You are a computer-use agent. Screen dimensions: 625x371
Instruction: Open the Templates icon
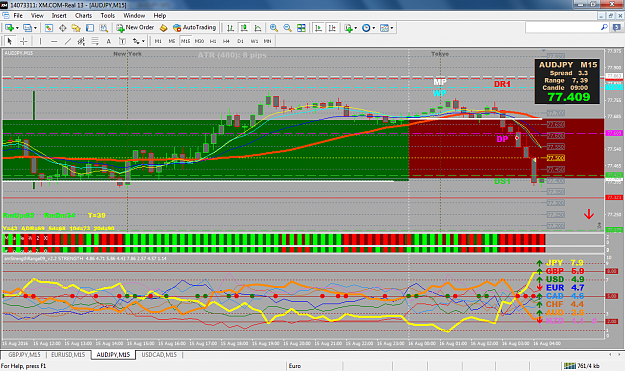pos(384,27)
